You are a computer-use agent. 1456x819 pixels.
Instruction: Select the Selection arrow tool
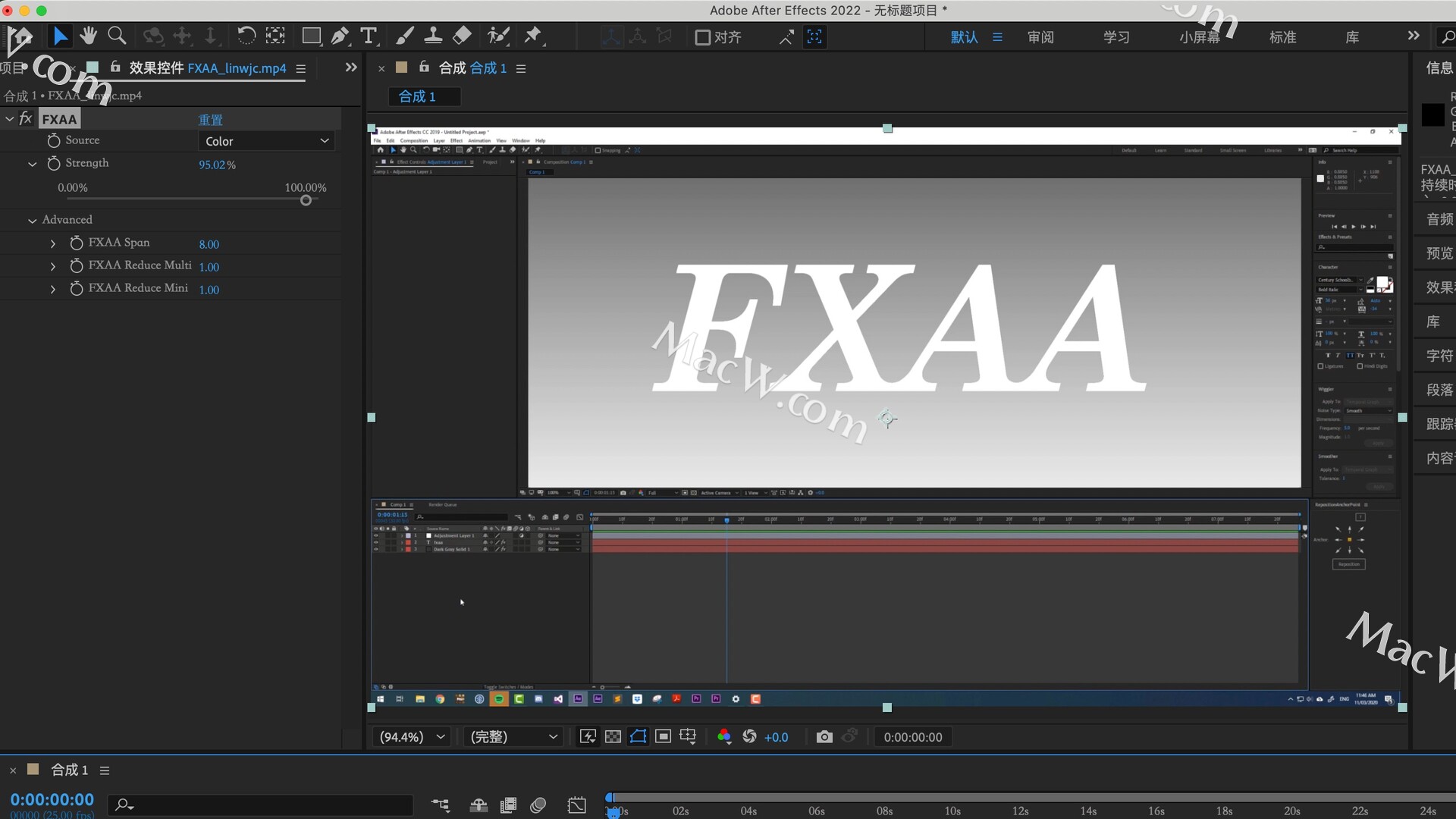tap(60, 36)
